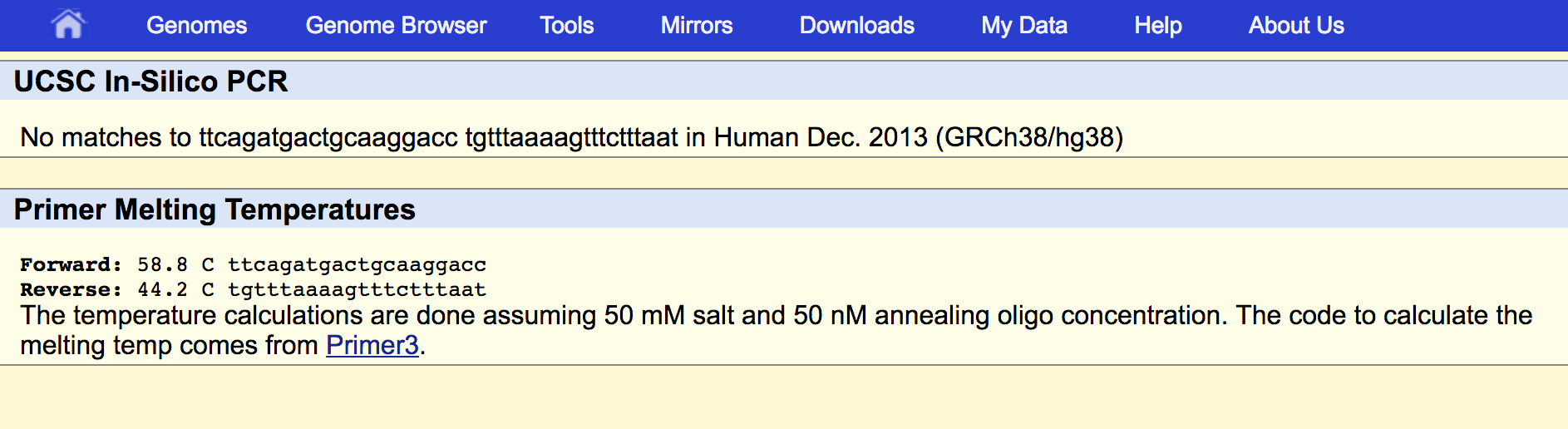Select the About Us menu

coord(1295,26)
